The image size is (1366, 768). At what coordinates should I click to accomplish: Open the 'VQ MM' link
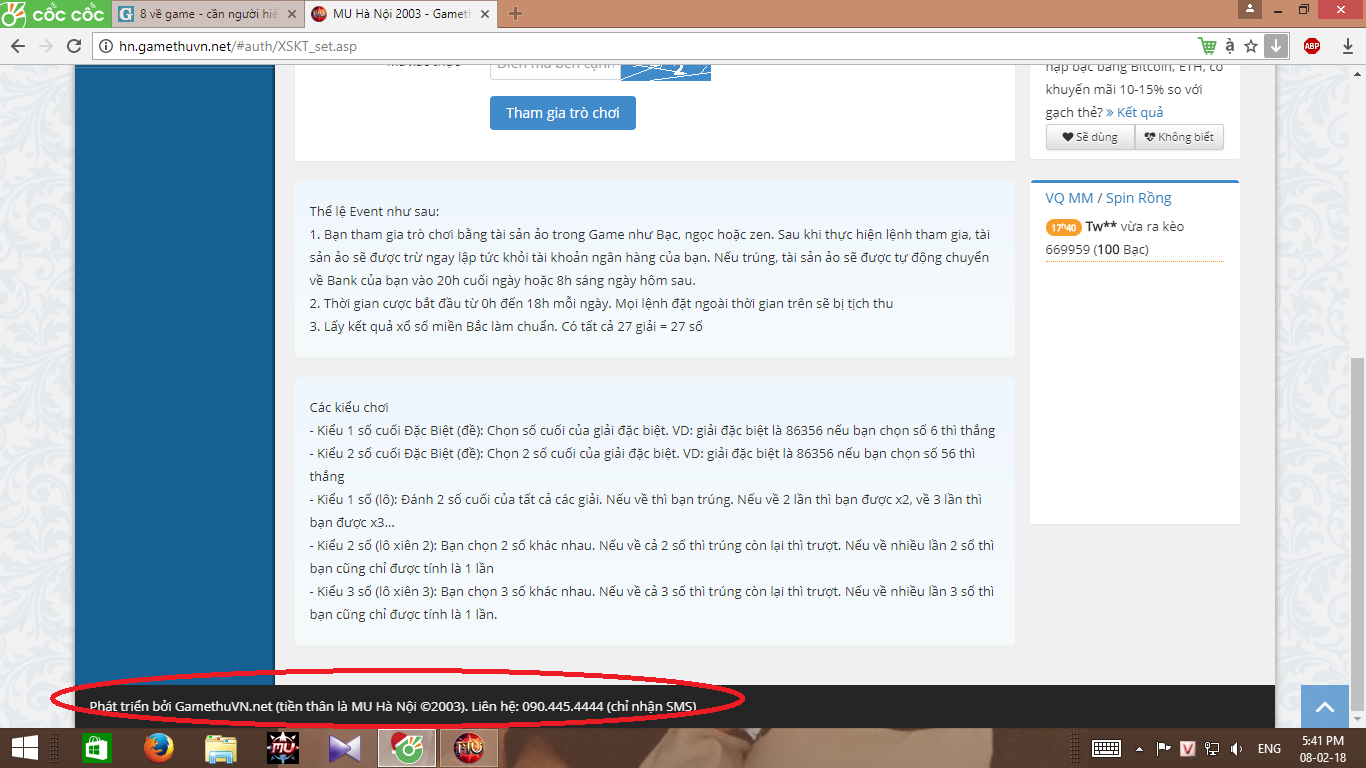pos(1070,198)
